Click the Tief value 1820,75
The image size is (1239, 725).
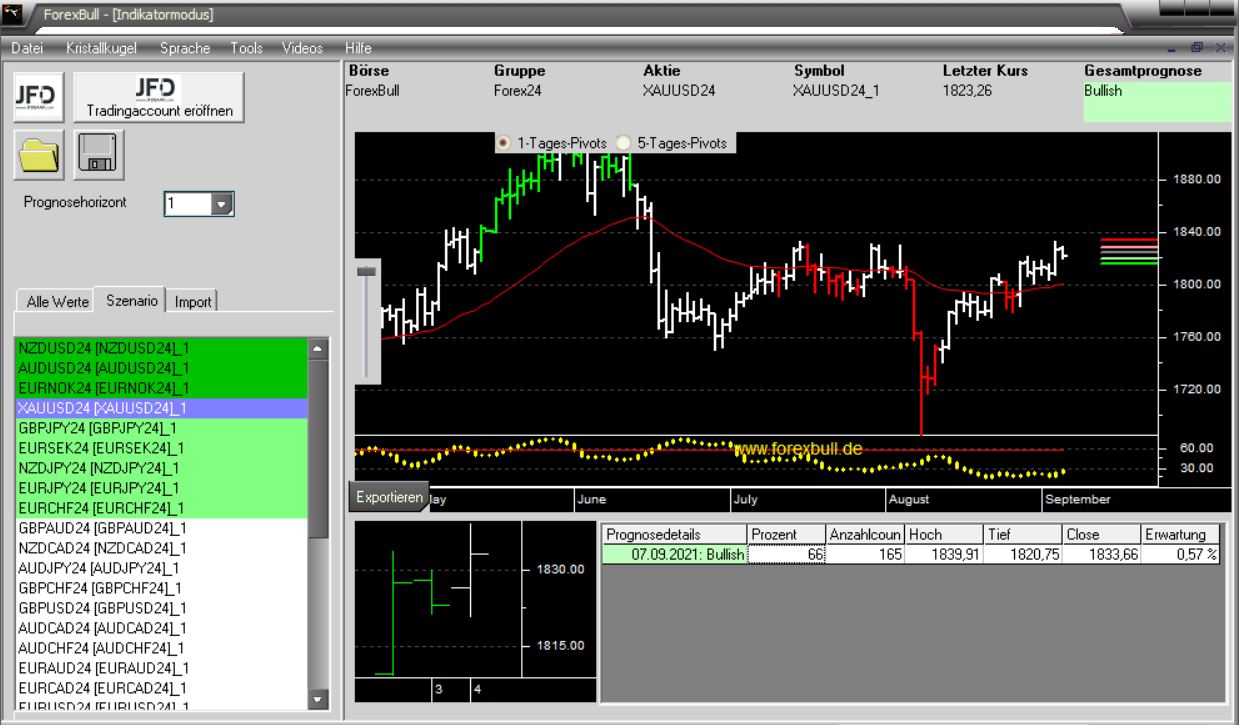1024,554
